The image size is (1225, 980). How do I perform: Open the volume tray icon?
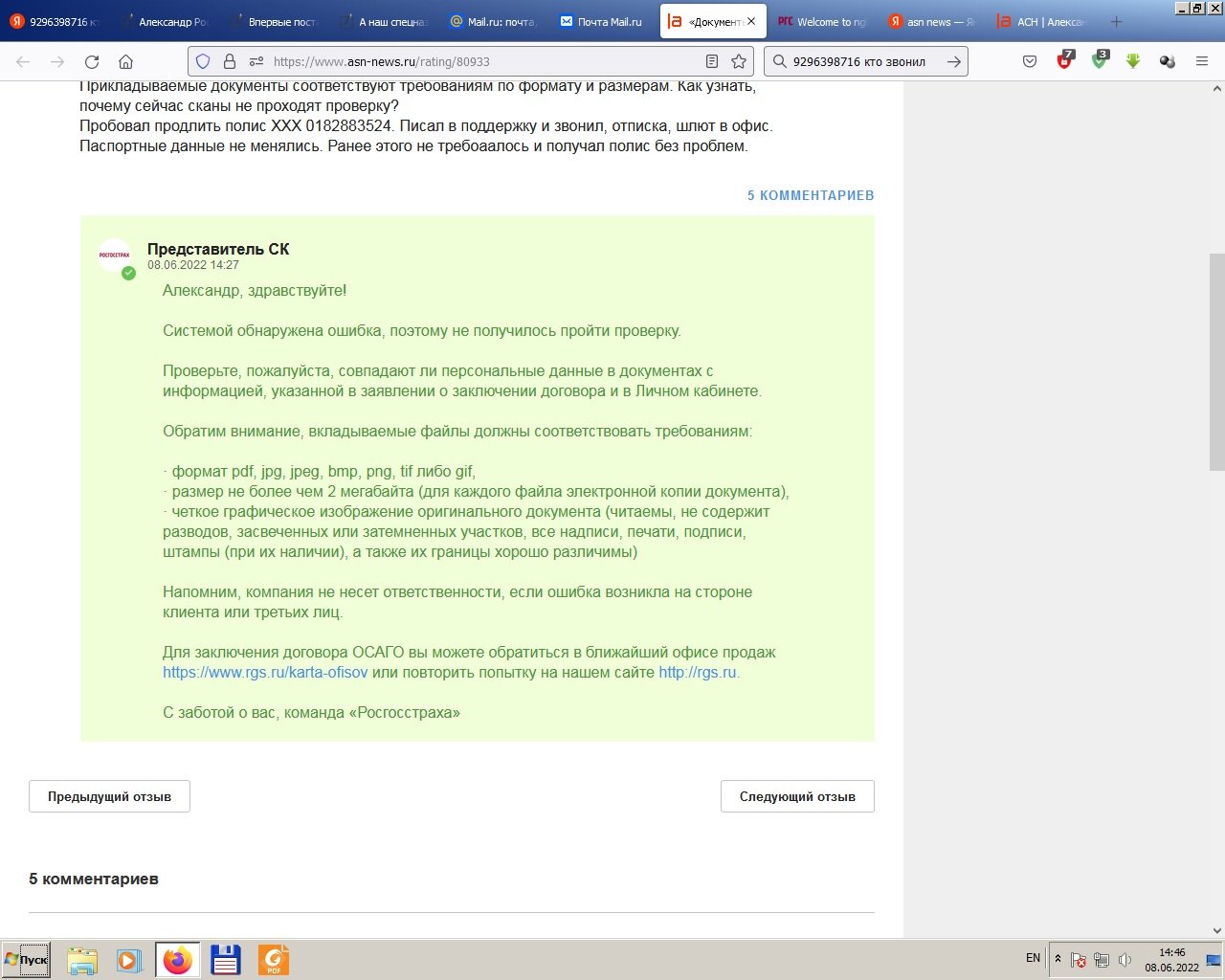click(x=1125, y=960)
